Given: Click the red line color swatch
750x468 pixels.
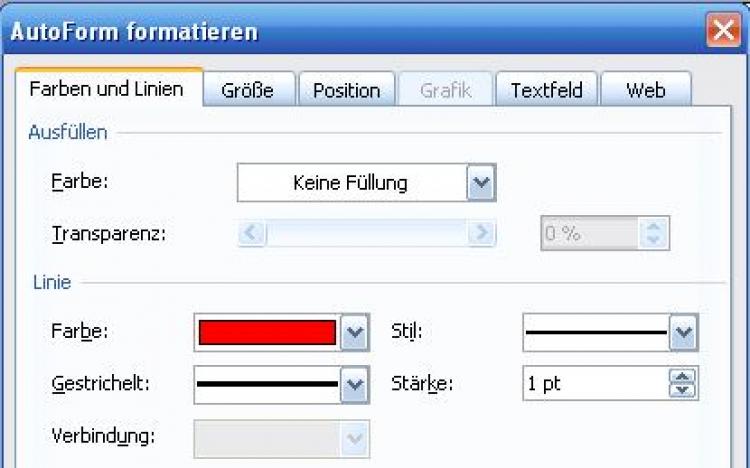Looking at the screenshot, I should [x=267, y=333].
